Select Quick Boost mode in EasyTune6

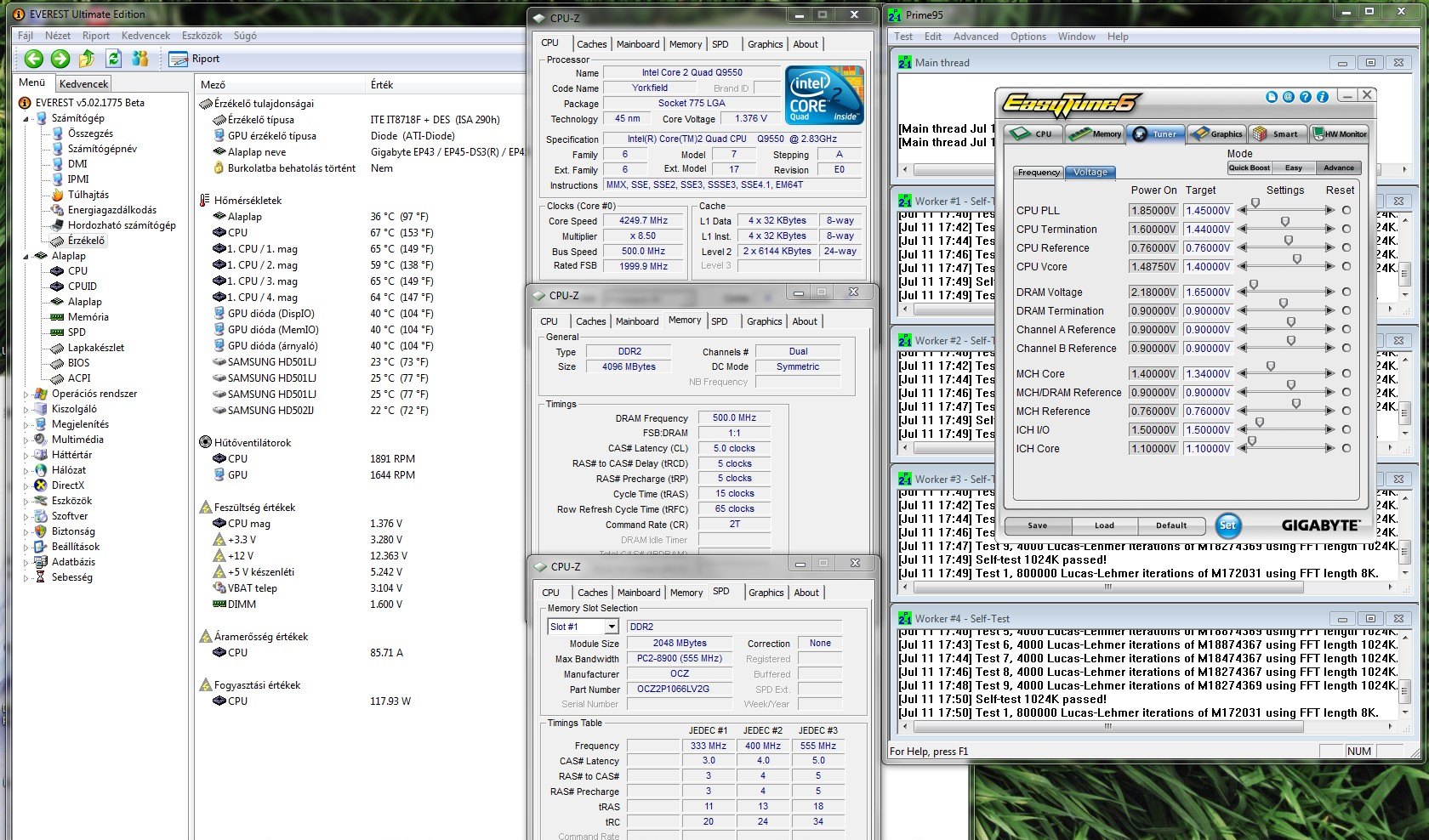pos(1249,167)
